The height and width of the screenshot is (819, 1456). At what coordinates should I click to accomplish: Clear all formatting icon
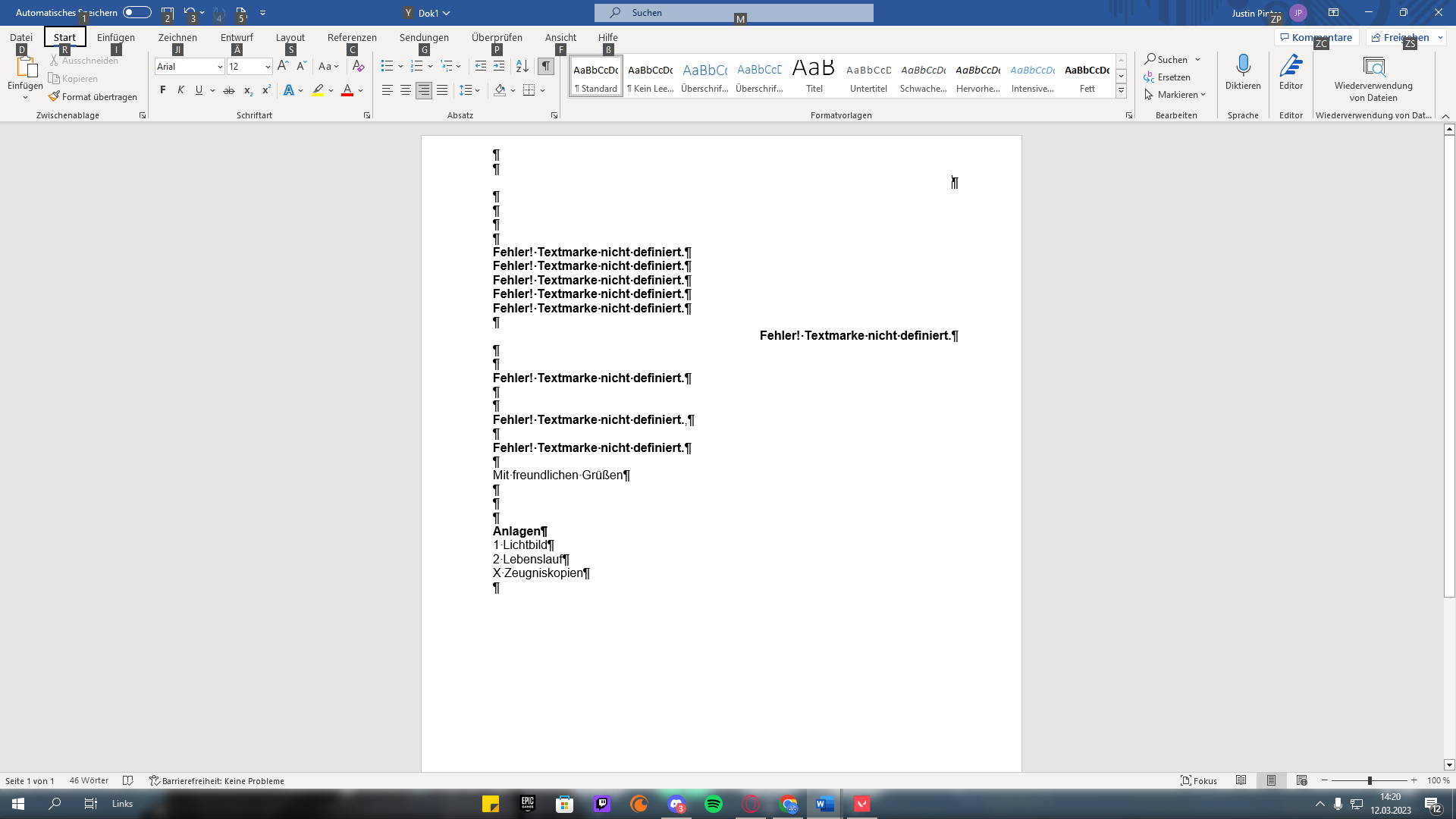pos(359,67)
